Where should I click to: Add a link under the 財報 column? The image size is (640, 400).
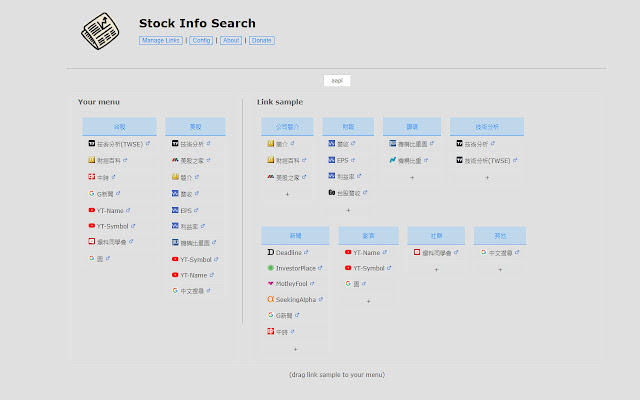coord(348,210)
